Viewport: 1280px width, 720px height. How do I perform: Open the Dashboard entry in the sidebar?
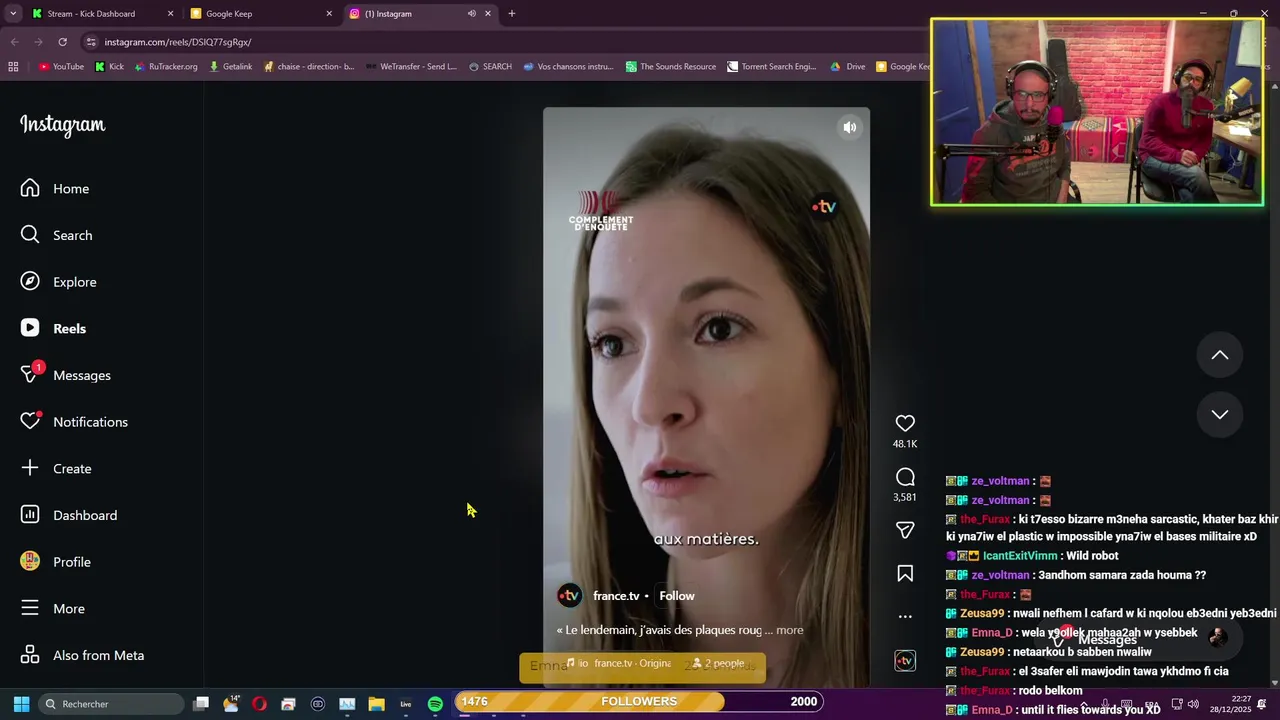pos(68,515)
